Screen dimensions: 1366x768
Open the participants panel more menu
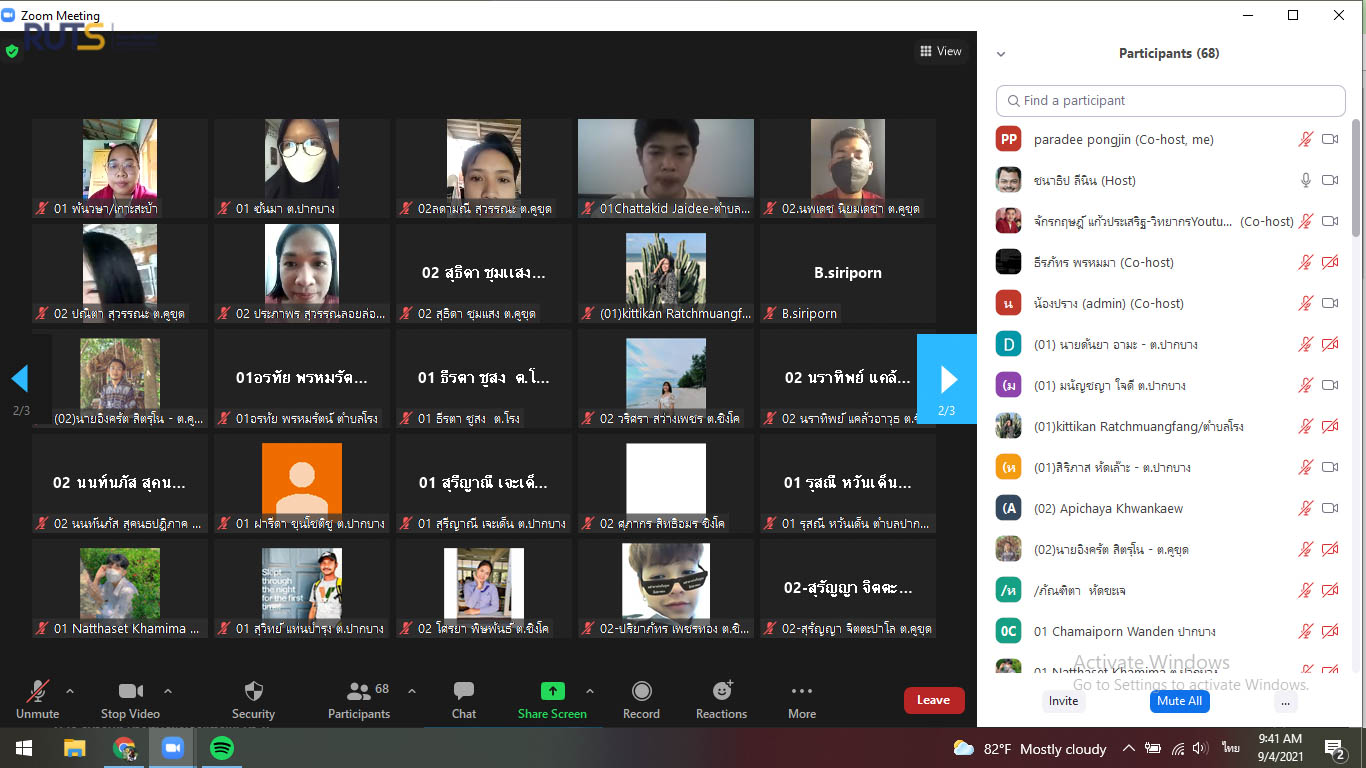tap(1286, 701)
